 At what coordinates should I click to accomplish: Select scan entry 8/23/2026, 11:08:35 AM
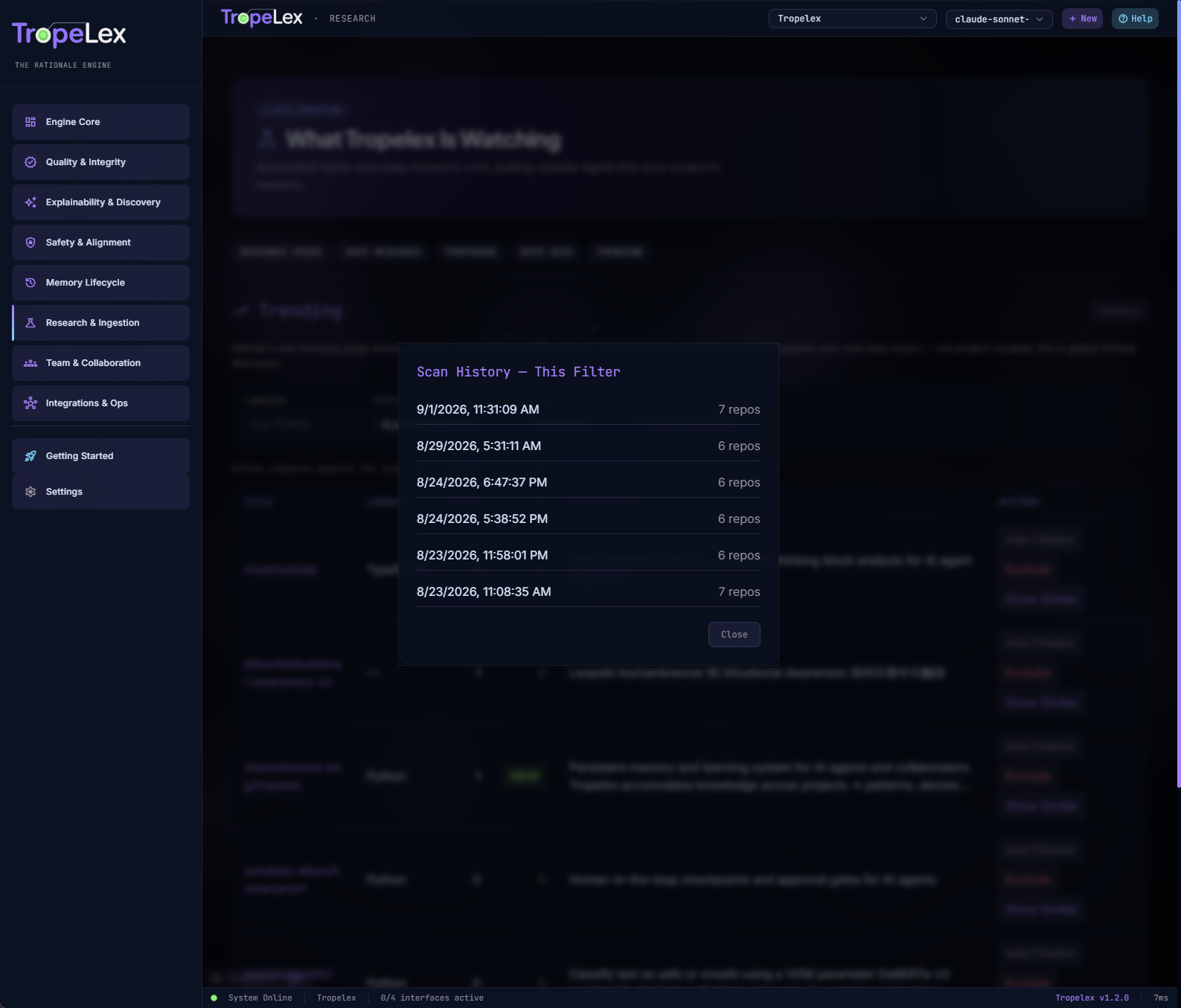click(589, 592)
